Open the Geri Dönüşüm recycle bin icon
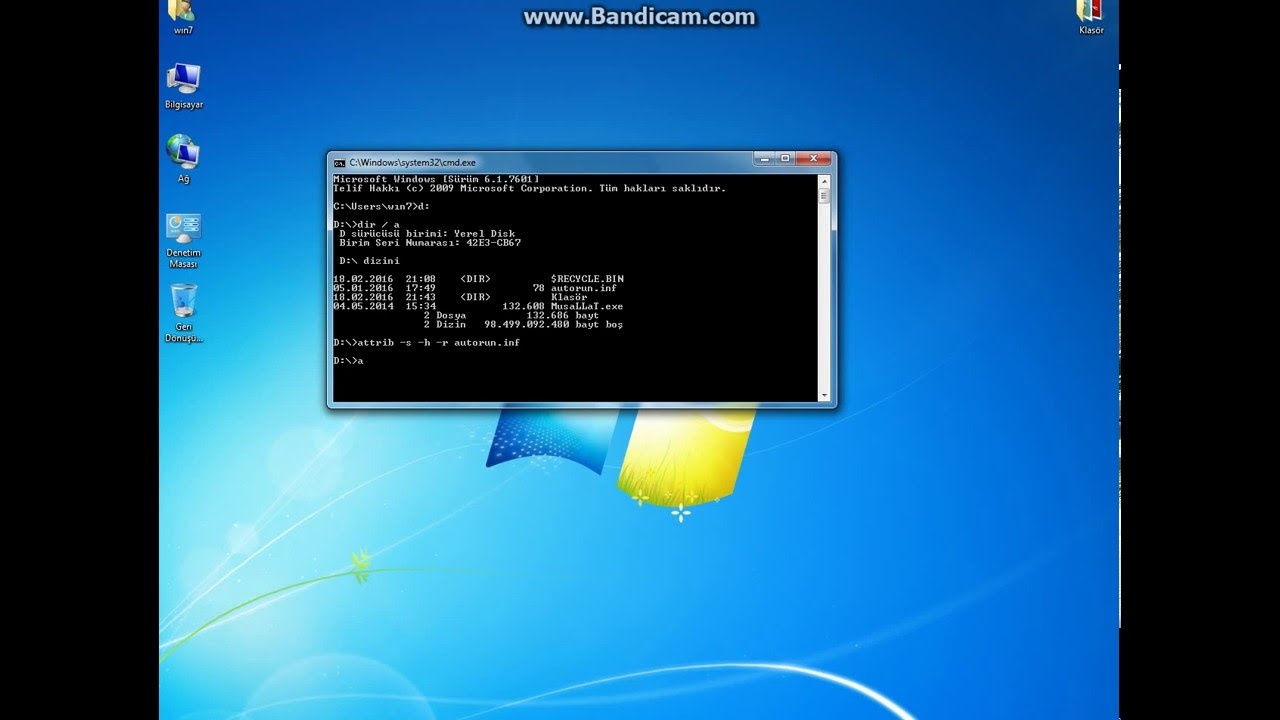This screenshot has width=1280, height=720. click(184, 313)
